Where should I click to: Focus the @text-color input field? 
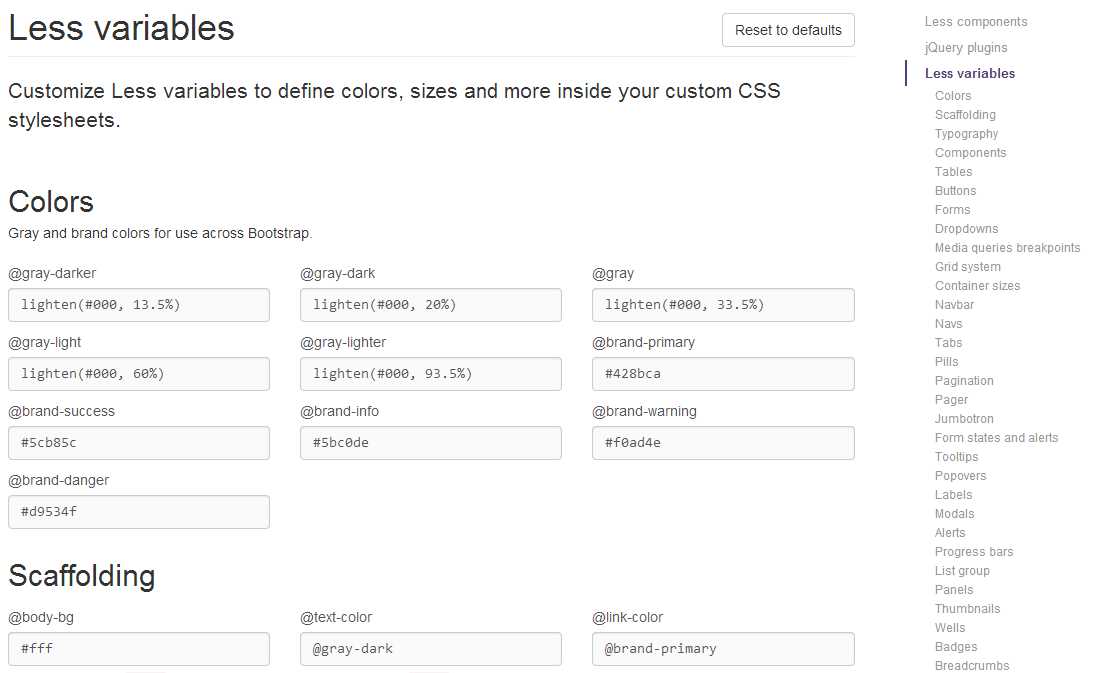[430, 648]
